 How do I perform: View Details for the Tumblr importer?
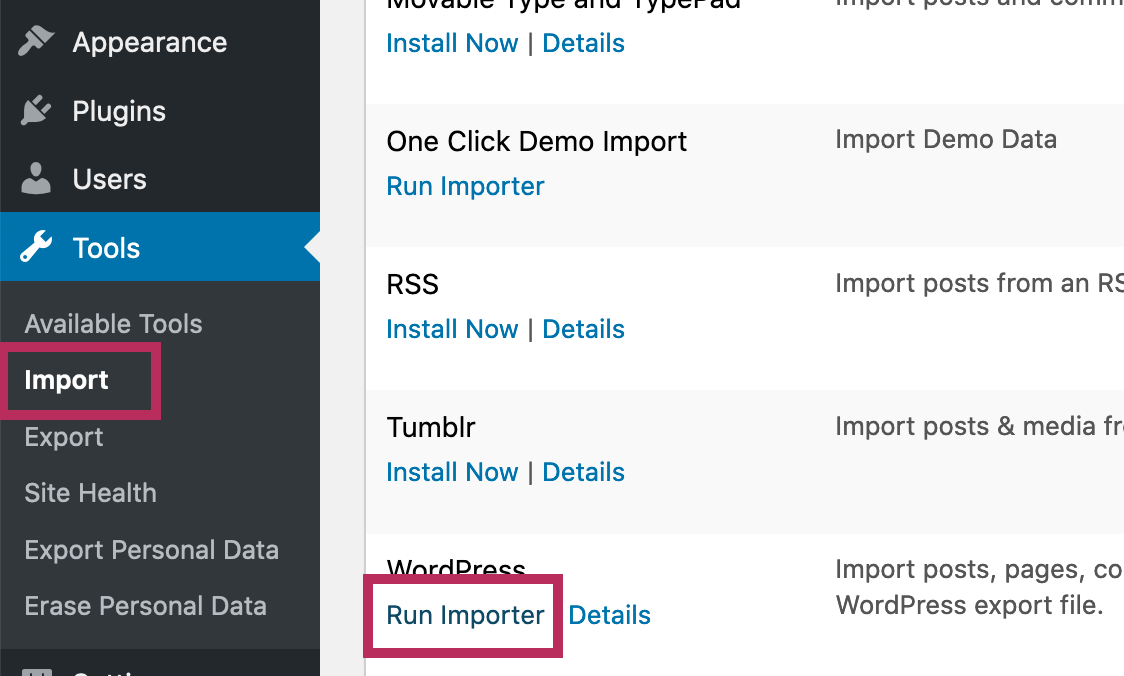click(x=583, y=472)
